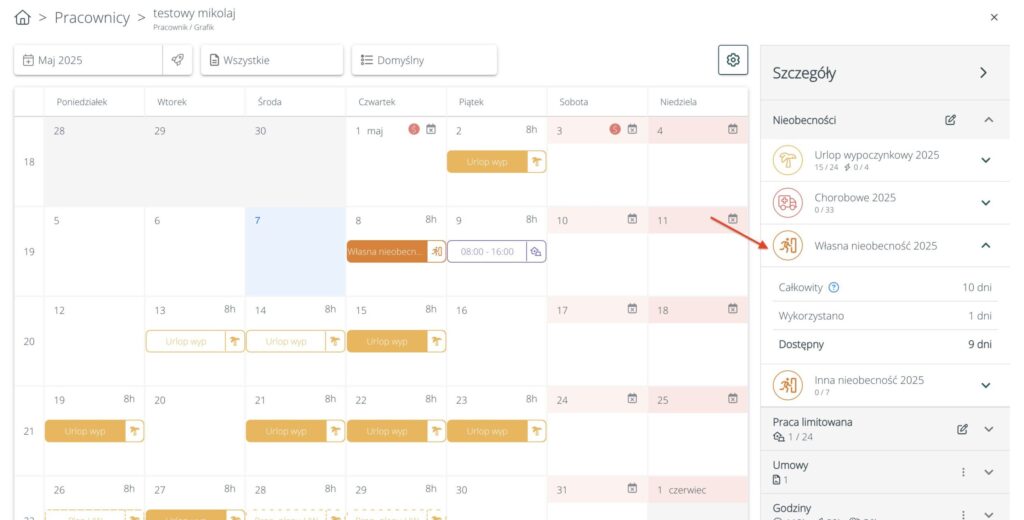This screenshot has width=1024, height=520.
Task: Click the Chorobowe 2025 ambulance icon
Action: point(788,203)
